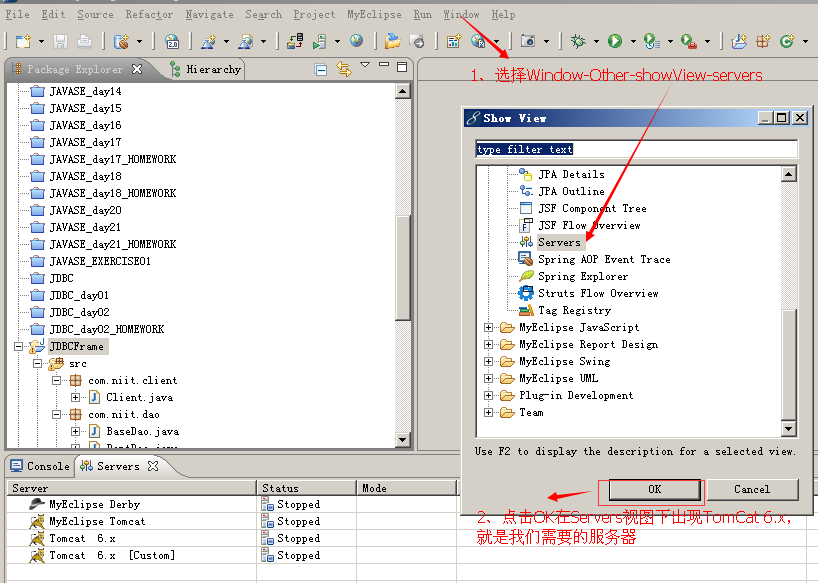This screenshot has width=818, height=583.
Task: Click the MyEclipse Derby server icon
Action: click(37, 504)
